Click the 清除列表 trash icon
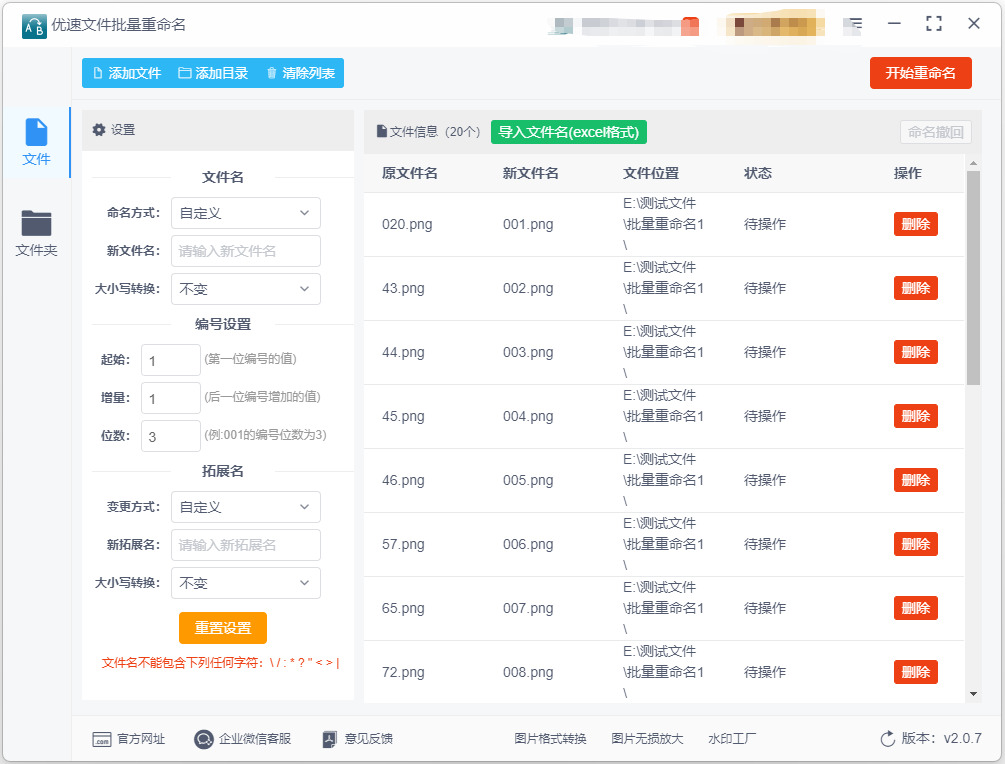Image resolution: width=1005 pixels, height=764 pixels. pyautogui.click(x=271, y=73)
